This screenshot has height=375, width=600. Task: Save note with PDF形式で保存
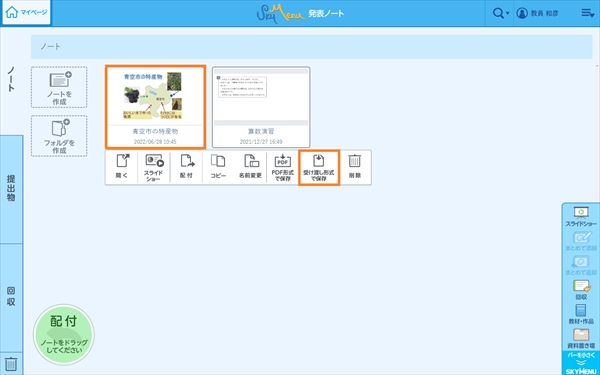pos(283,167)
